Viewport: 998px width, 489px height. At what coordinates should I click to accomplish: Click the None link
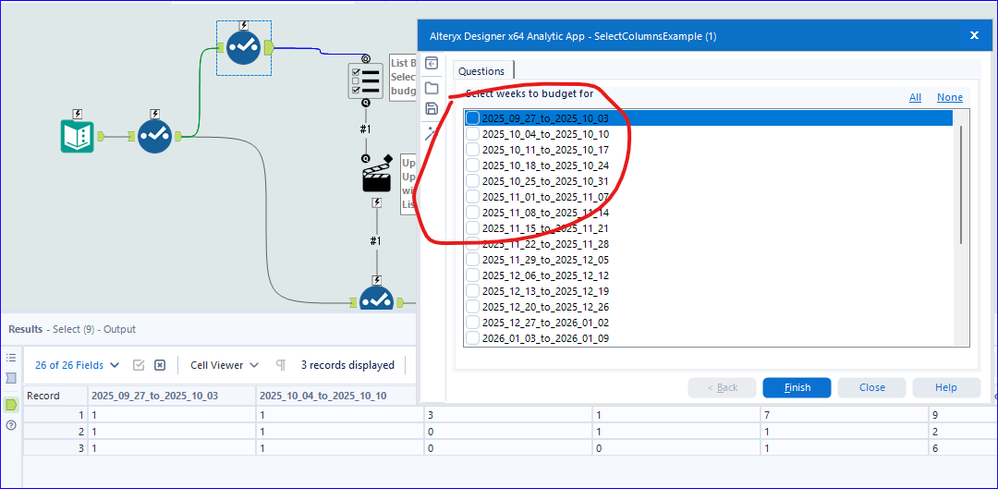pos(950,97)
